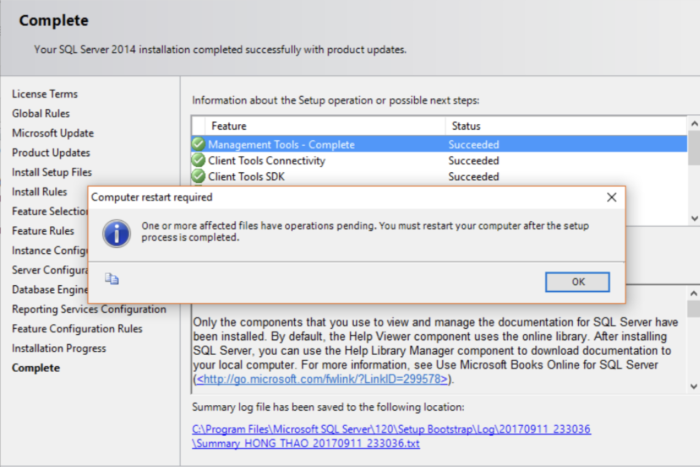Click green check beside Client Tools Connectivity

pyautogui.click(x=198, y=160)
